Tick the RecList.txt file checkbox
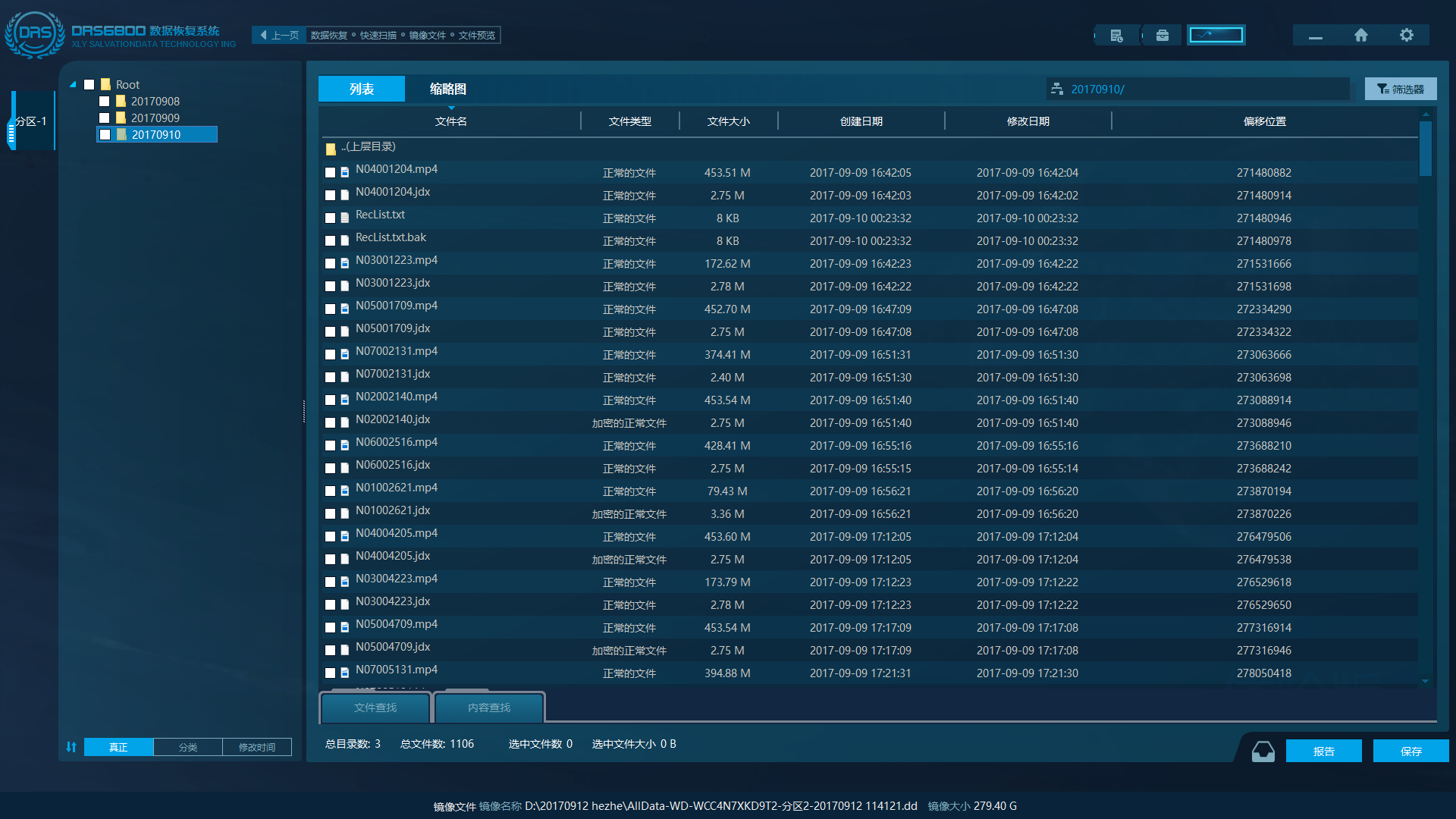The height and width of the screenshot is (819, 1456). [x=330, y=218]
